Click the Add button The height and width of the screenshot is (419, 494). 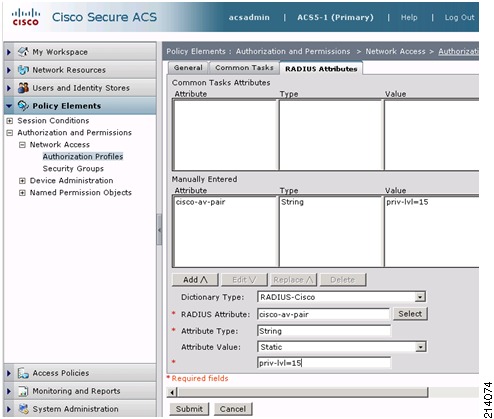pyautogui.click(x=195, y=280)
